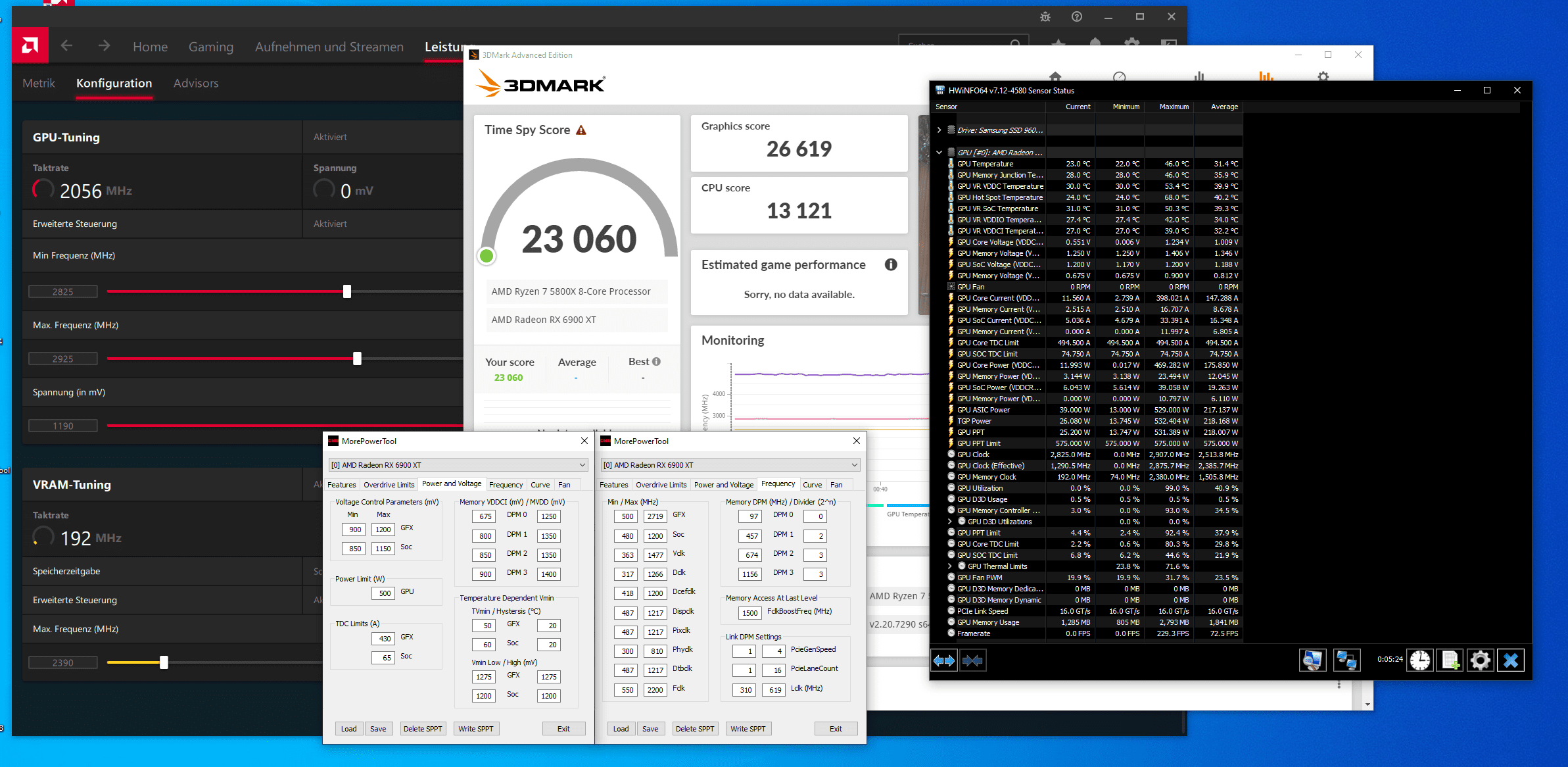The image size is (1568, 767).
Task: Click the bug report icon in AMD Software
Action: tap(1045, 17)
